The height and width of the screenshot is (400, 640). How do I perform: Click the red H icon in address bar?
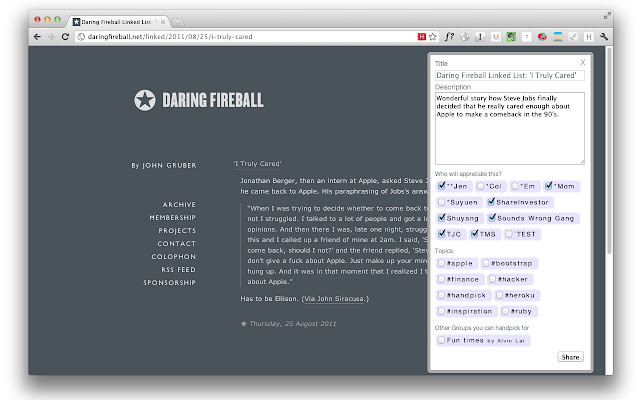(x=422, y=37)
